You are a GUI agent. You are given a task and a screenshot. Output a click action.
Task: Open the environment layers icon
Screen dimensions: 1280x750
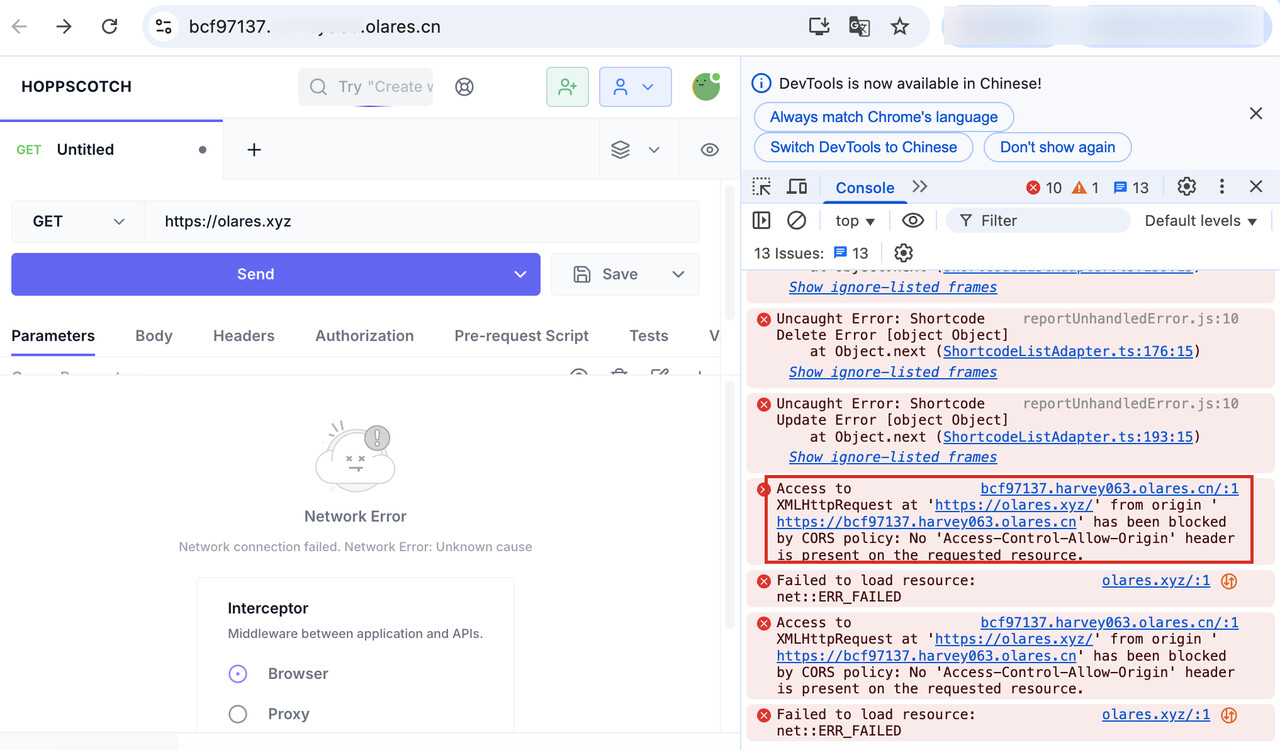(620, 150)
